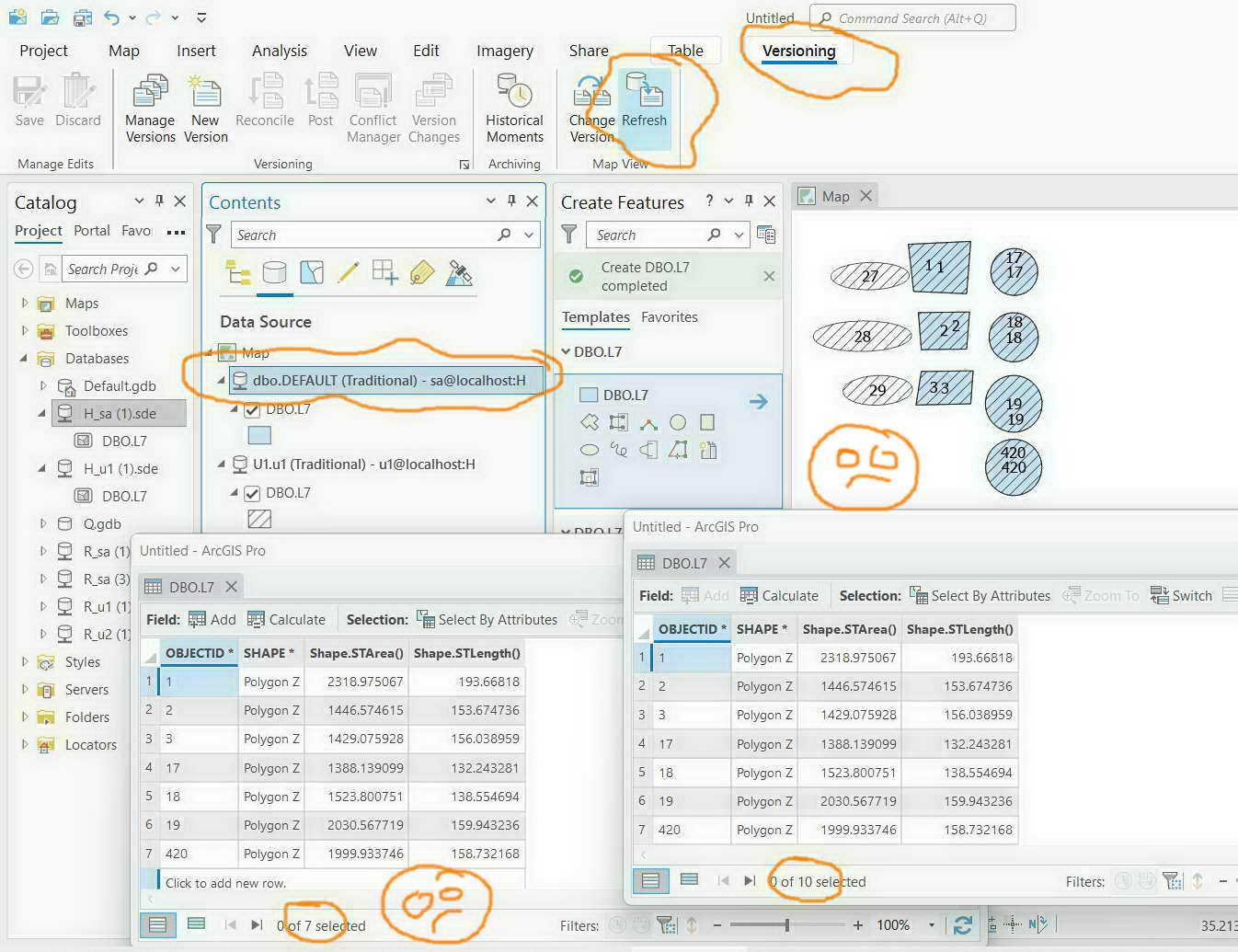Toggle Show all records in left table
The height and width of the screenshot is (952, 1238).
click(157, 924)
